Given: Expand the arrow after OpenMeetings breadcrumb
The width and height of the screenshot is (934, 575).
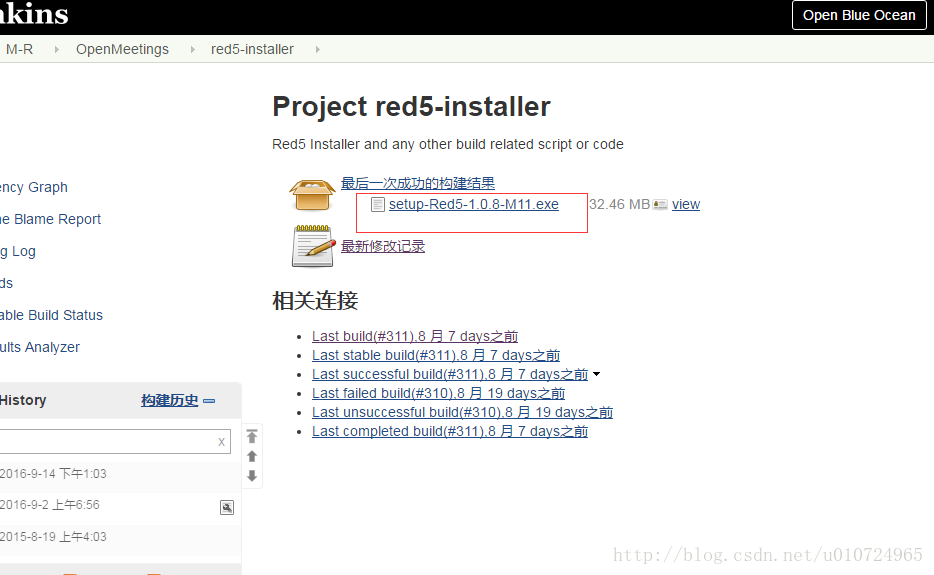Looking at the screenshot, I should point(192,49).
